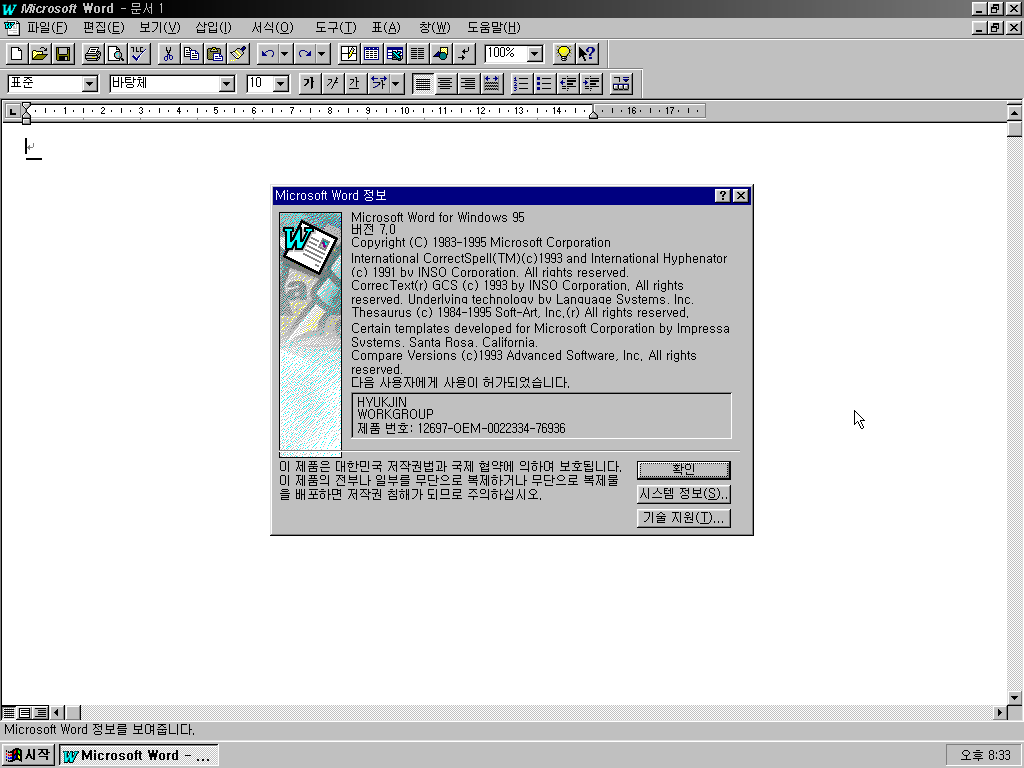Open the font size 10 dropdown
Screen dimensions: 1024x768
(x=281, y=84)
